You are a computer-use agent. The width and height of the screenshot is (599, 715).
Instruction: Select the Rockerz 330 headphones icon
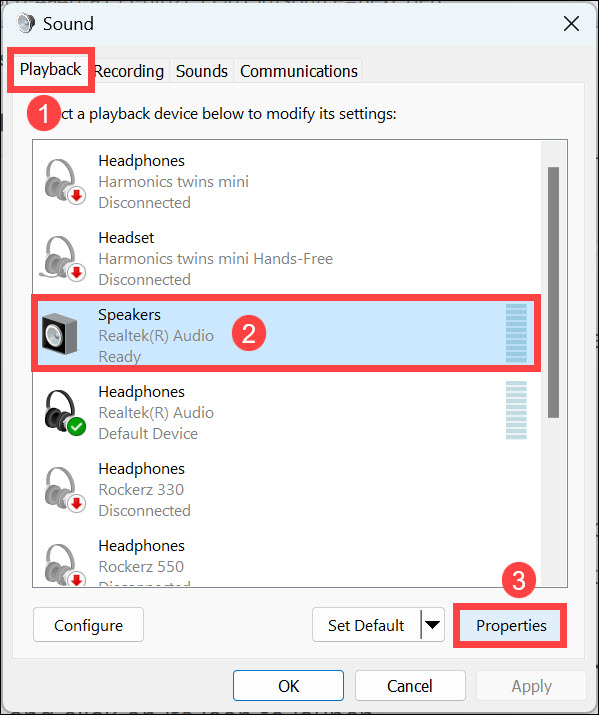tap(64, 490)
